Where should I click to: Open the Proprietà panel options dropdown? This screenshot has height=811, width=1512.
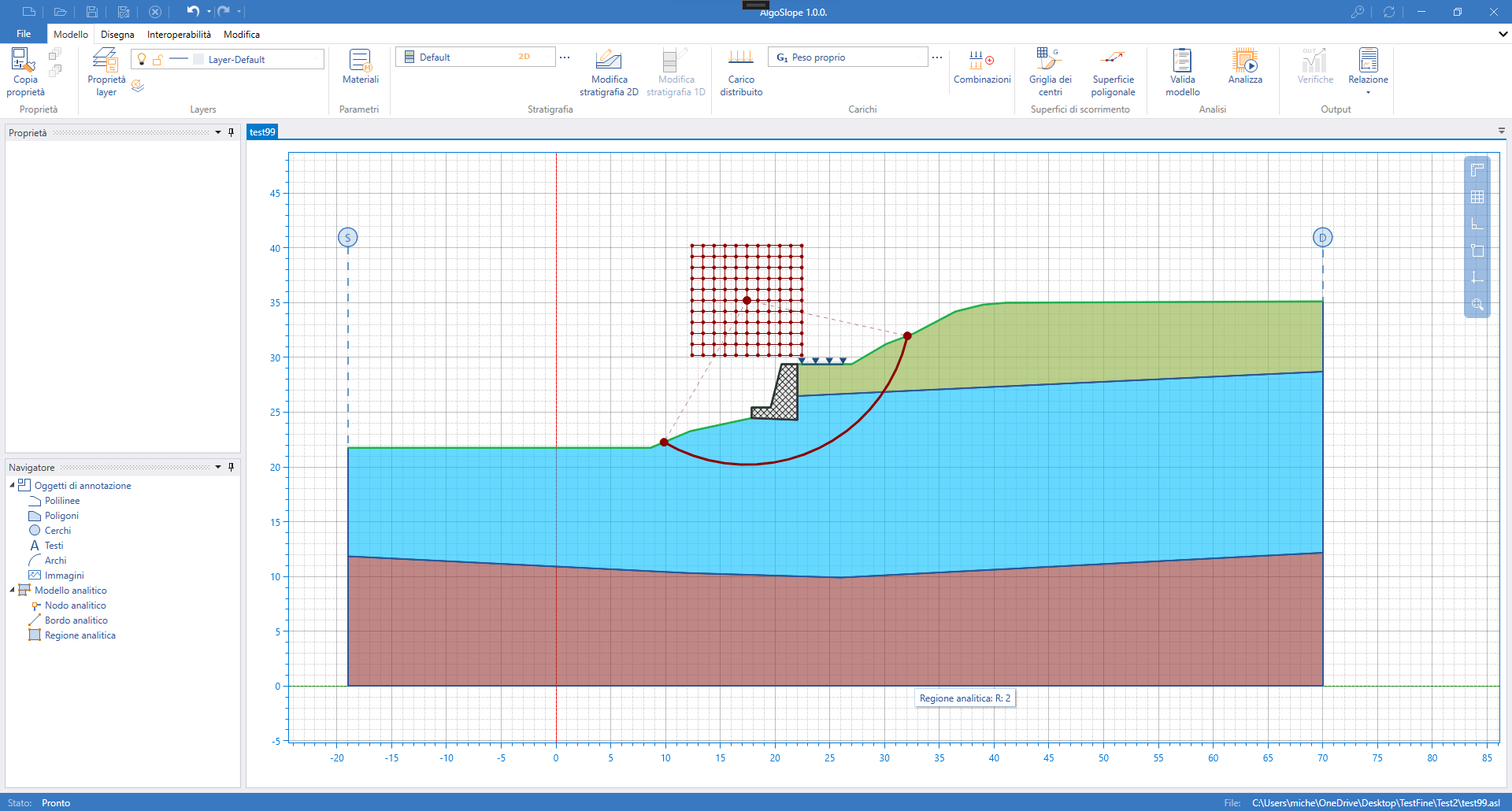(x=218, y=132)
